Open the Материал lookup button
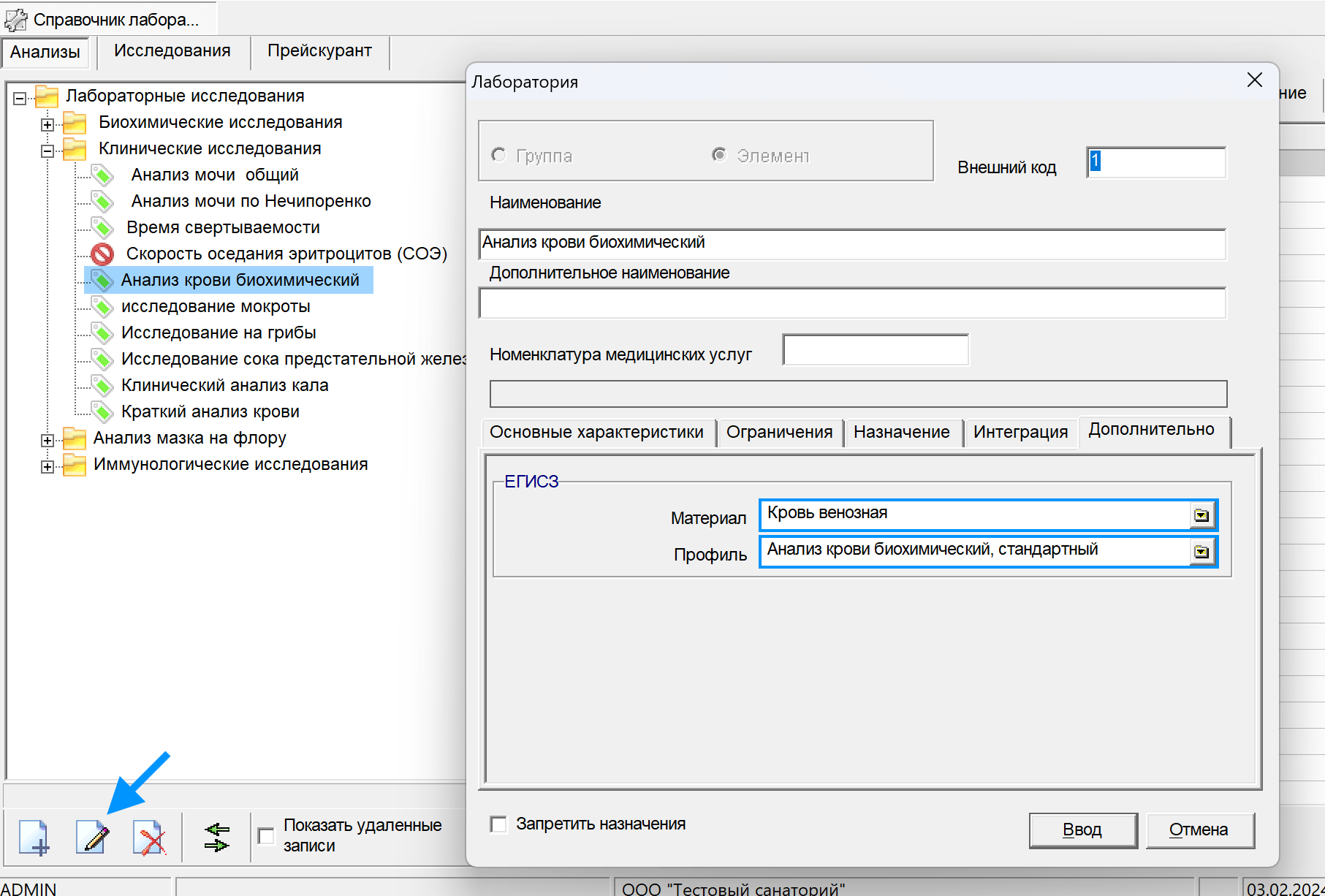 point(1201,515)
